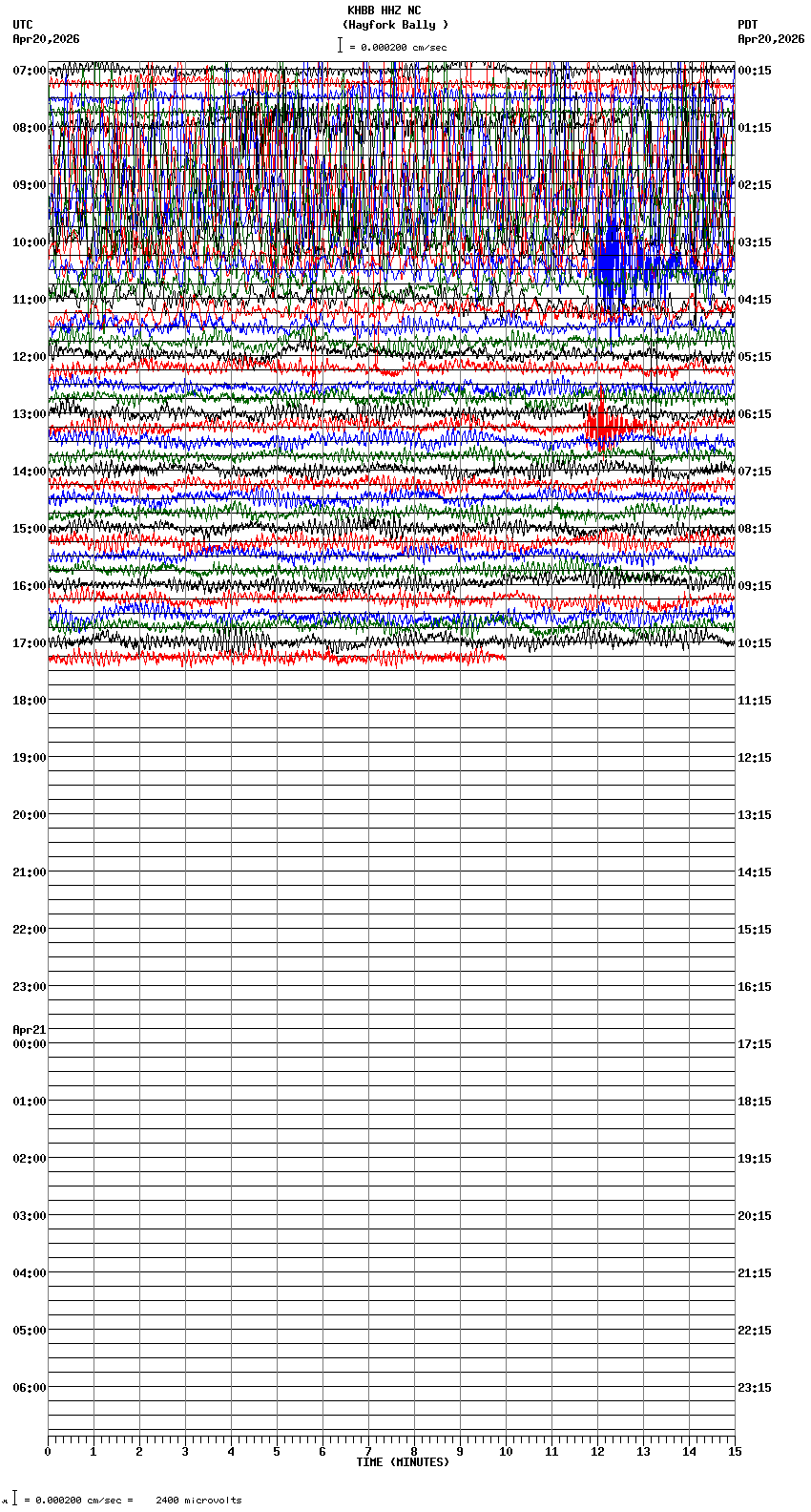Click the '14:00' UTC hour label
Image resolution: width=811 pixels, height=1512 pixels.
click(30, 472)
